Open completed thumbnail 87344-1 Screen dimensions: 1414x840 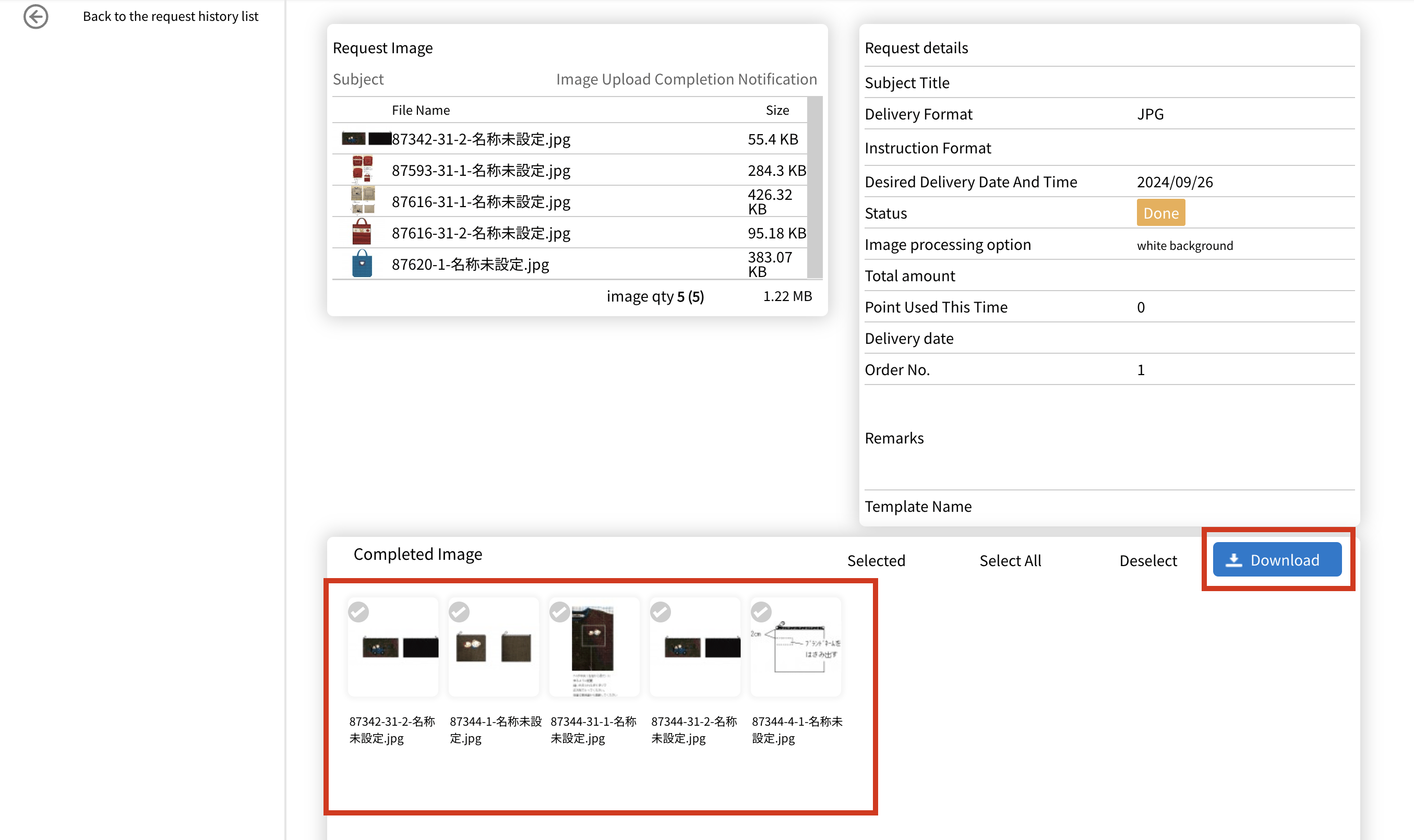pos(494,647)
